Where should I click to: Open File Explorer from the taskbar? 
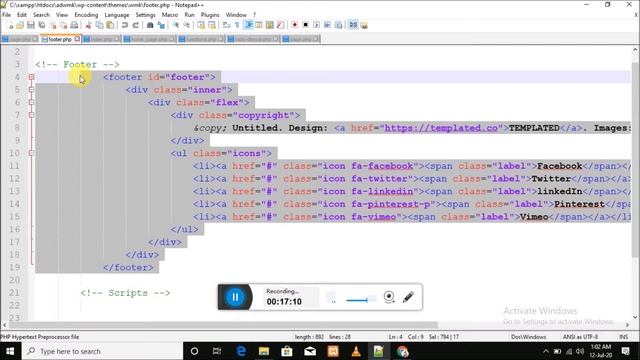coord(264,351)
